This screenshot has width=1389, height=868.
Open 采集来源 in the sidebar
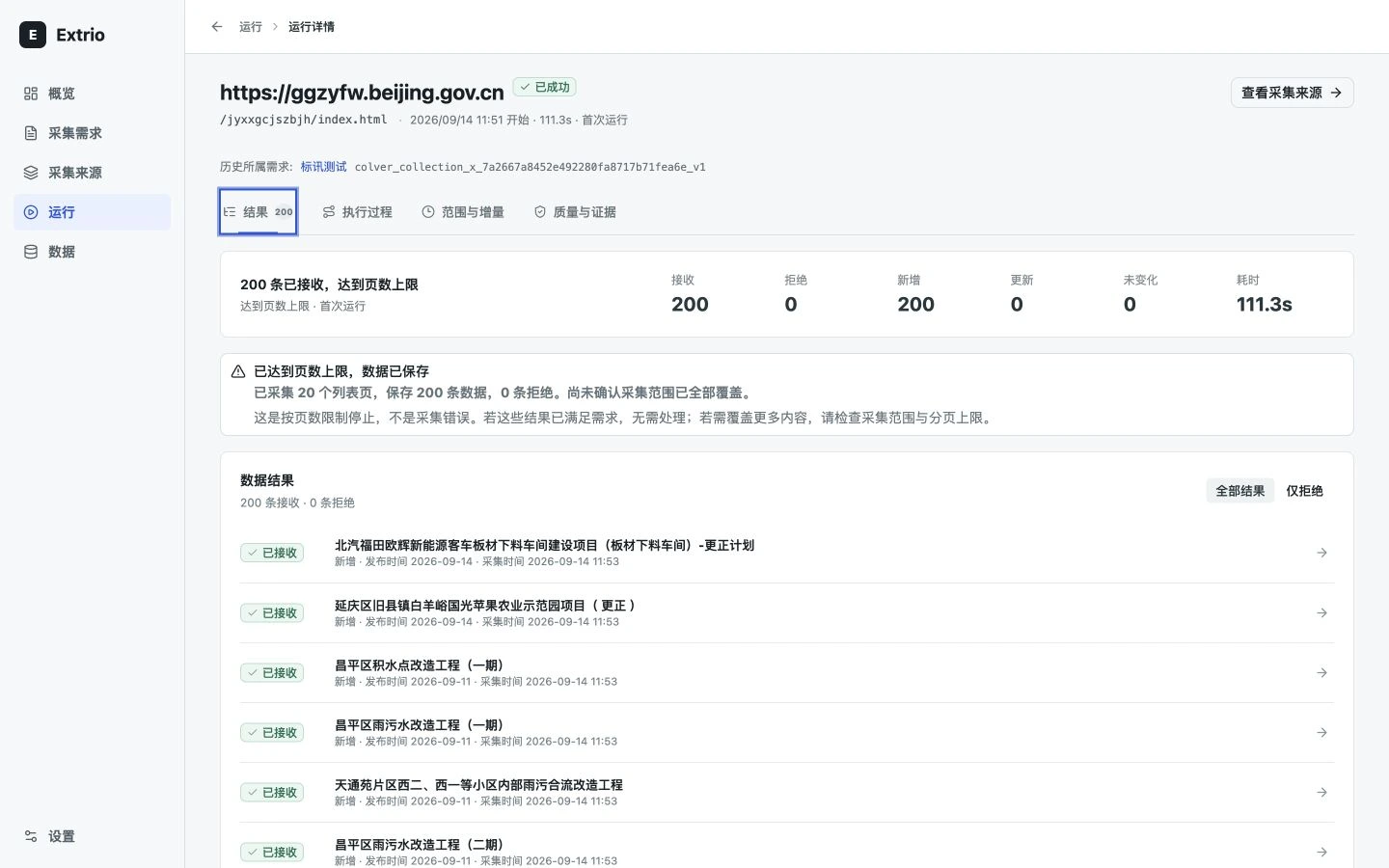(x=92, y=173)
